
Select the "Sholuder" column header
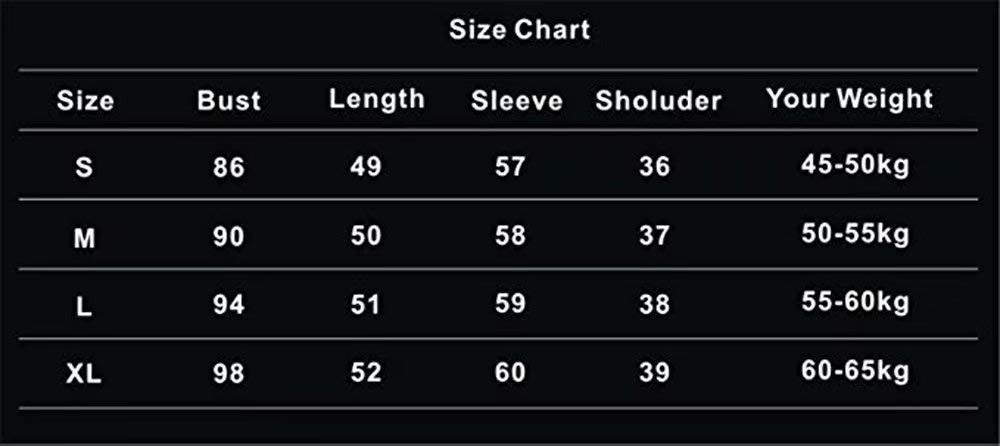click(x=658, y=101)
